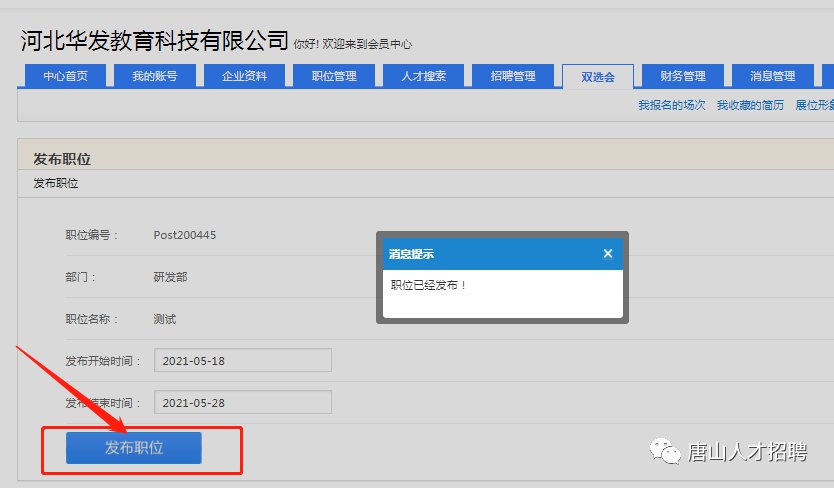Open the 职位管理 tab
The height and width of the screenshot is (488, 834).
[x=334, y=76]
